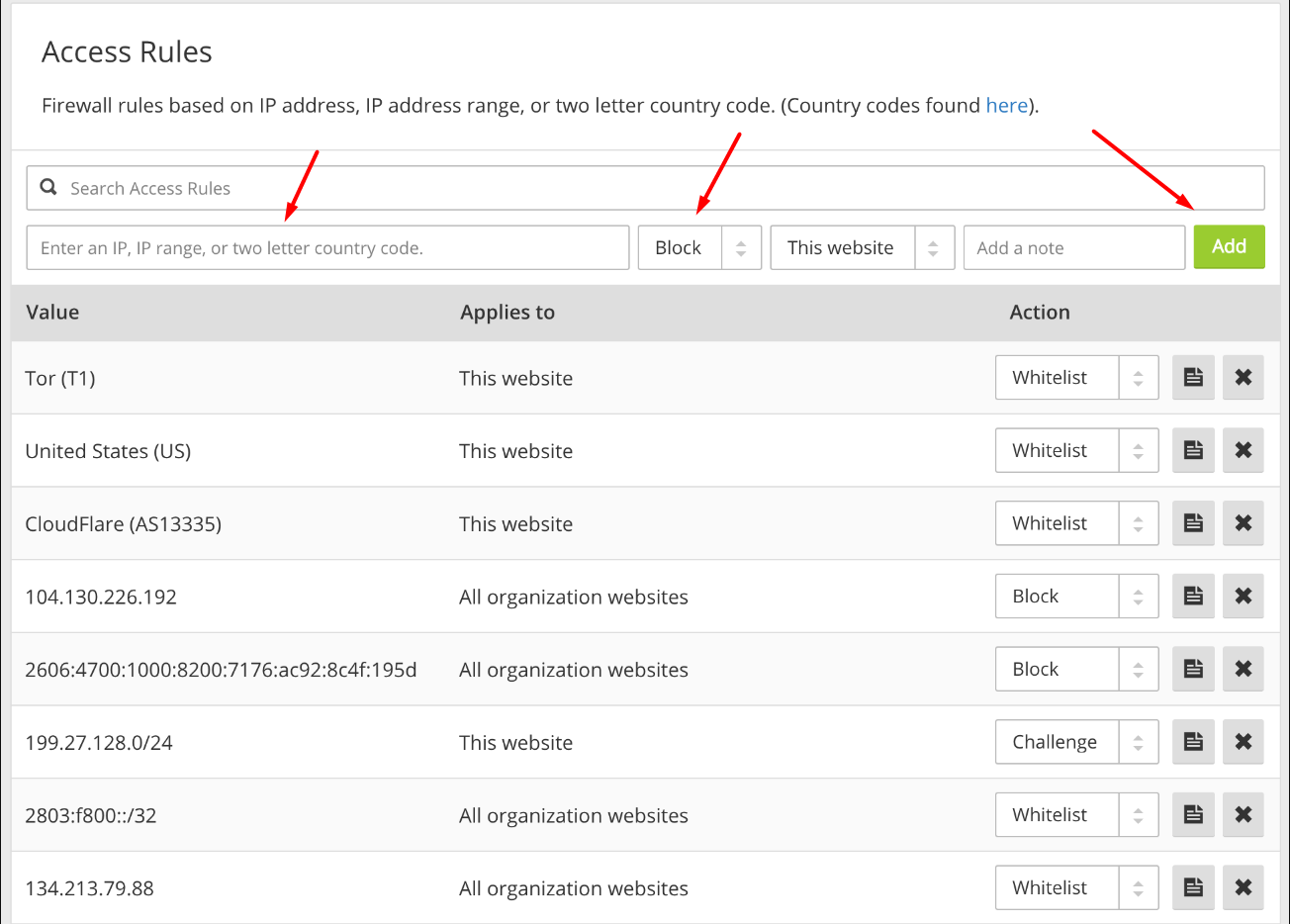Screen dimensions: 1290x924
Task: Change action dropdown for United States (US)
Action: click(x=1076, y=450)
